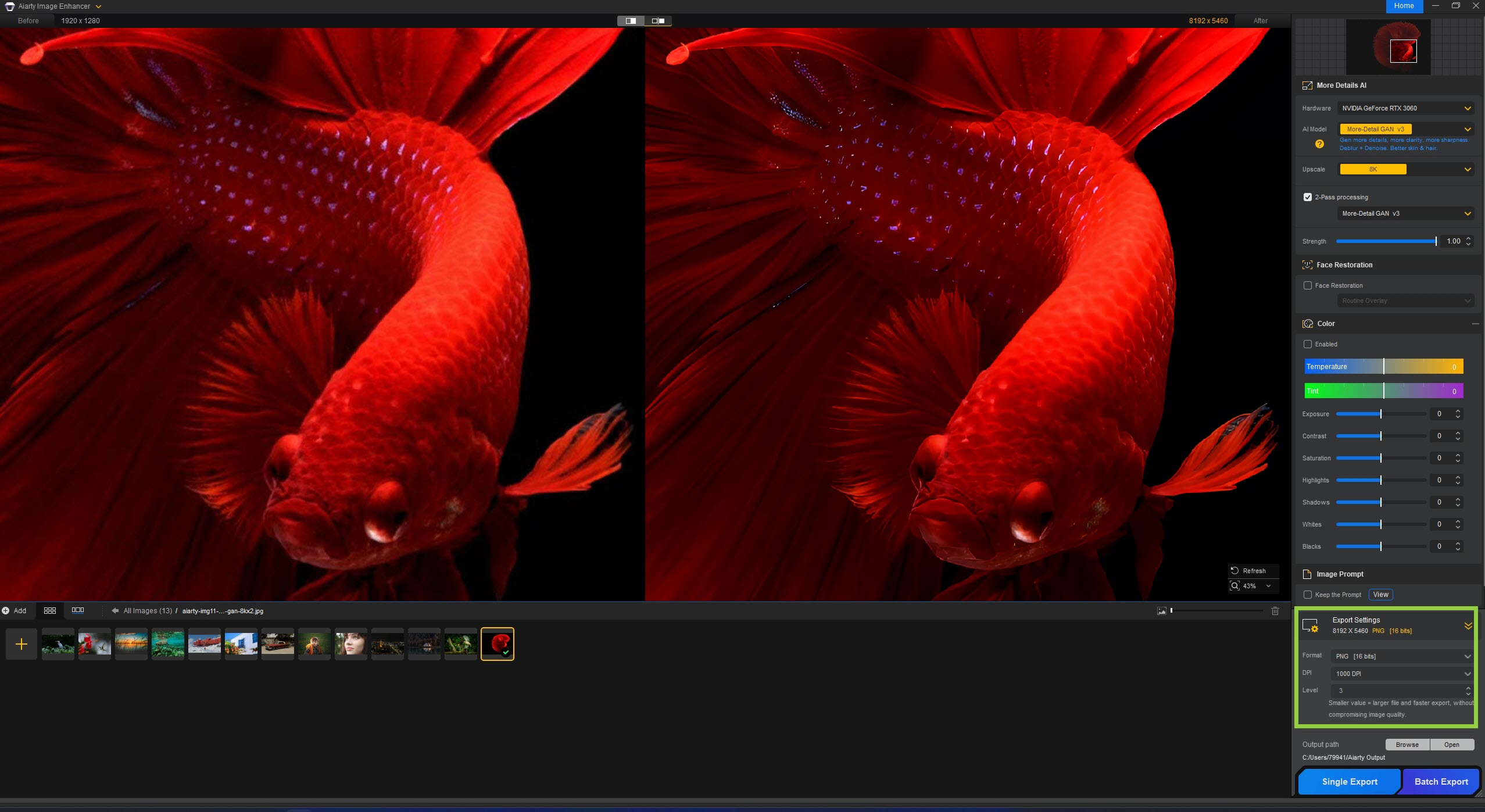
Task: Click the AI Model help question icon
Action: [x=1319, y=144]
